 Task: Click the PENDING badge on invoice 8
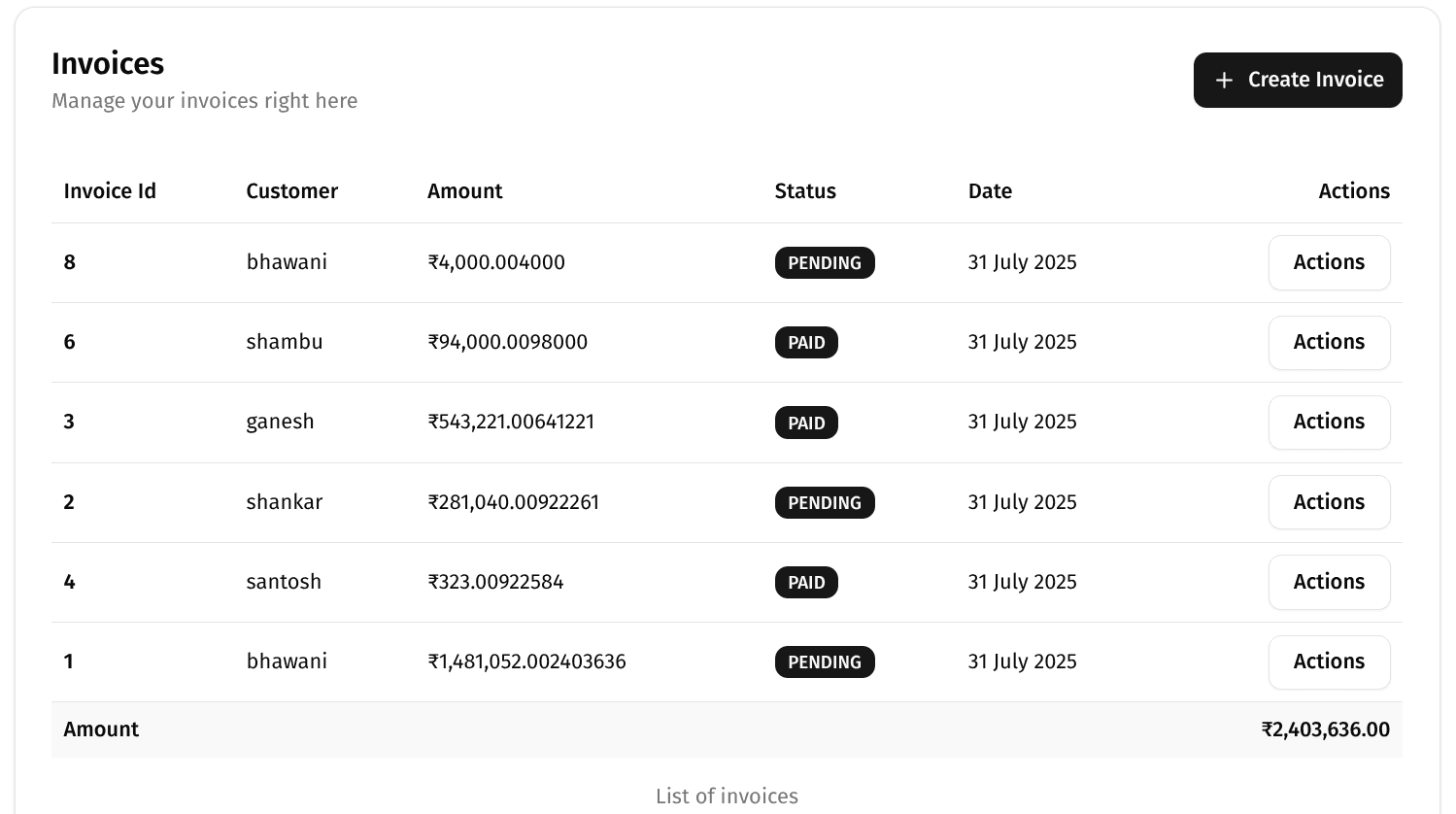(x=824, y=263)
